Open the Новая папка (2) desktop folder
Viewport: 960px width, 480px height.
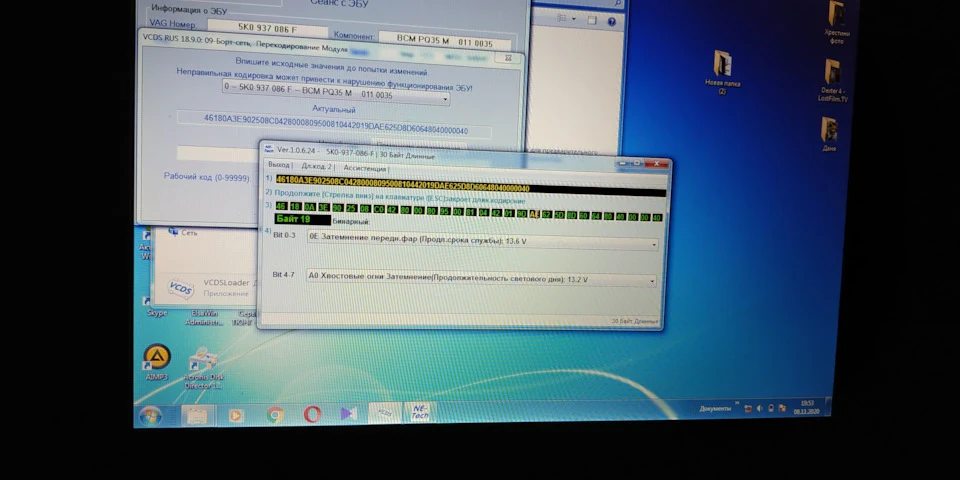click(x=722, y=71)
